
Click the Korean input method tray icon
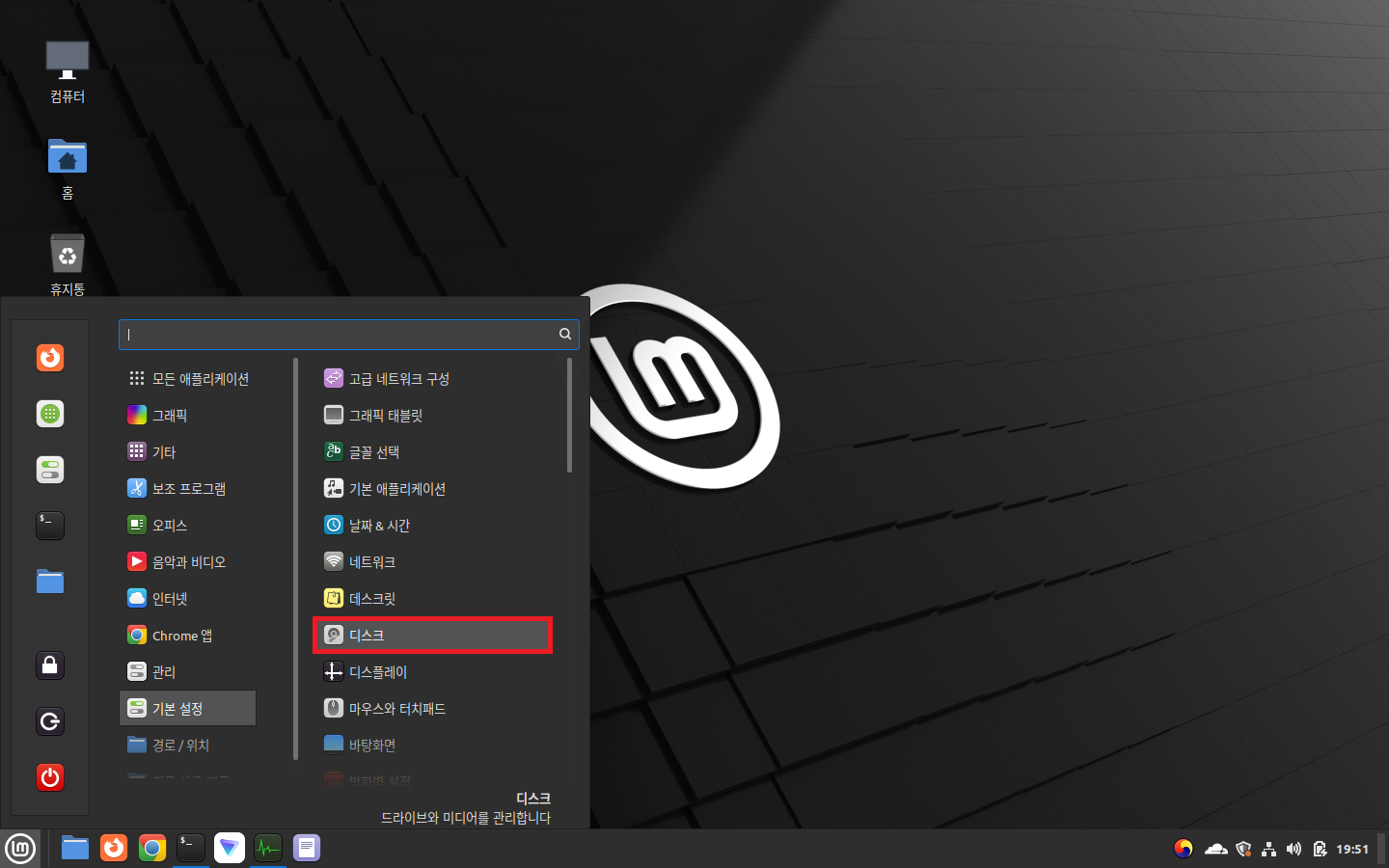click(x=1184, y=849)
